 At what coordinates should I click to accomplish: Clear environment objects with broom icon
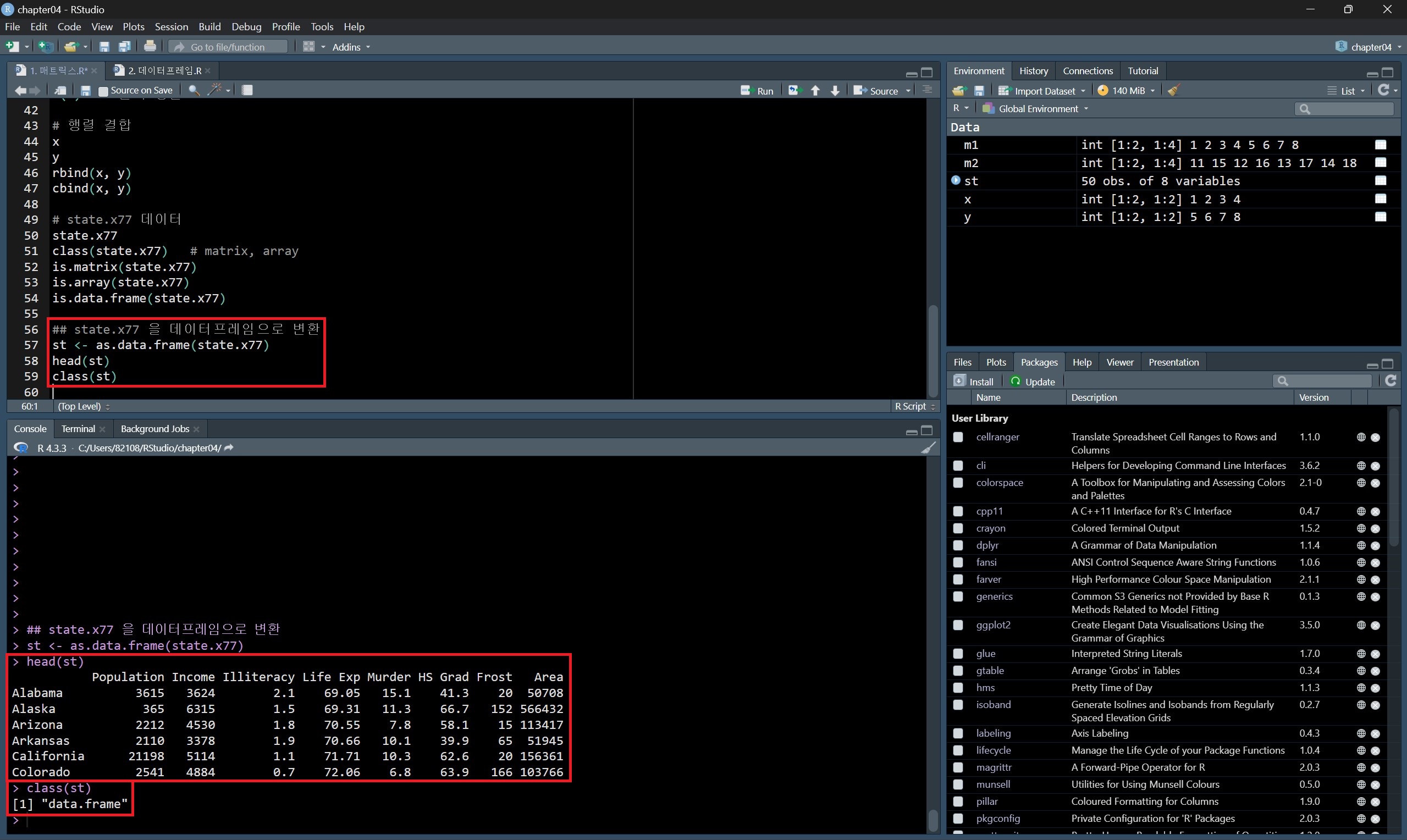[x=1174, y=91]
